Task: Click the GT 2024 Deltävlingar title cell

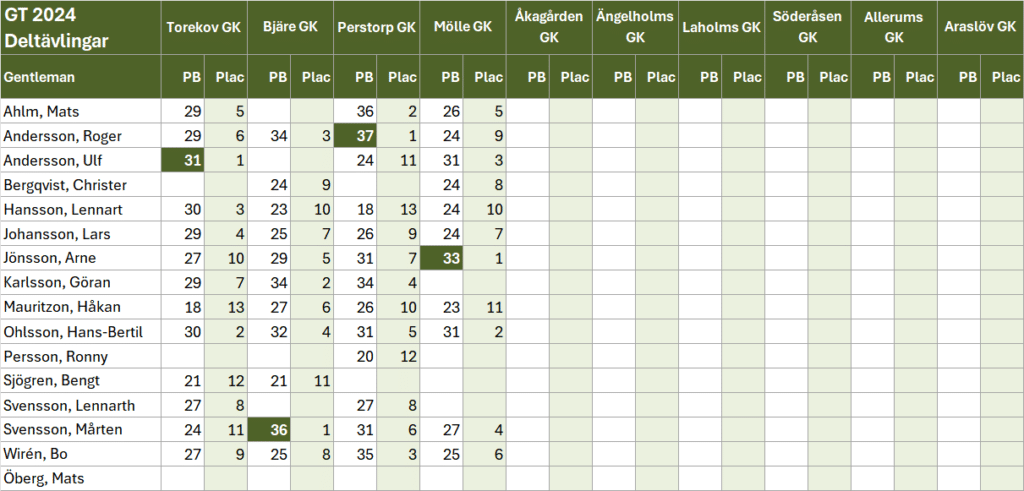Action: click(x=80, y=27)
